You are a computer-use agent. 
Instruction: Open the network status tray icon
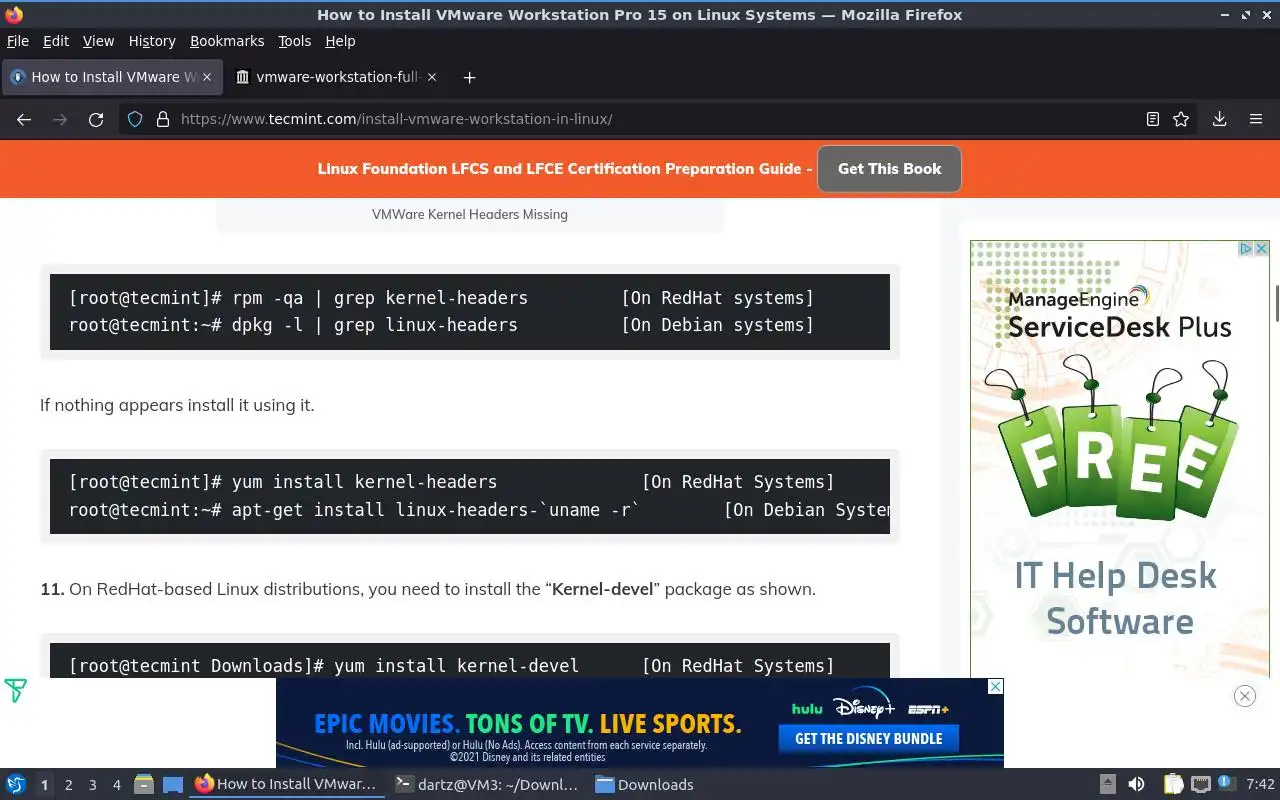coord(1201,785)
